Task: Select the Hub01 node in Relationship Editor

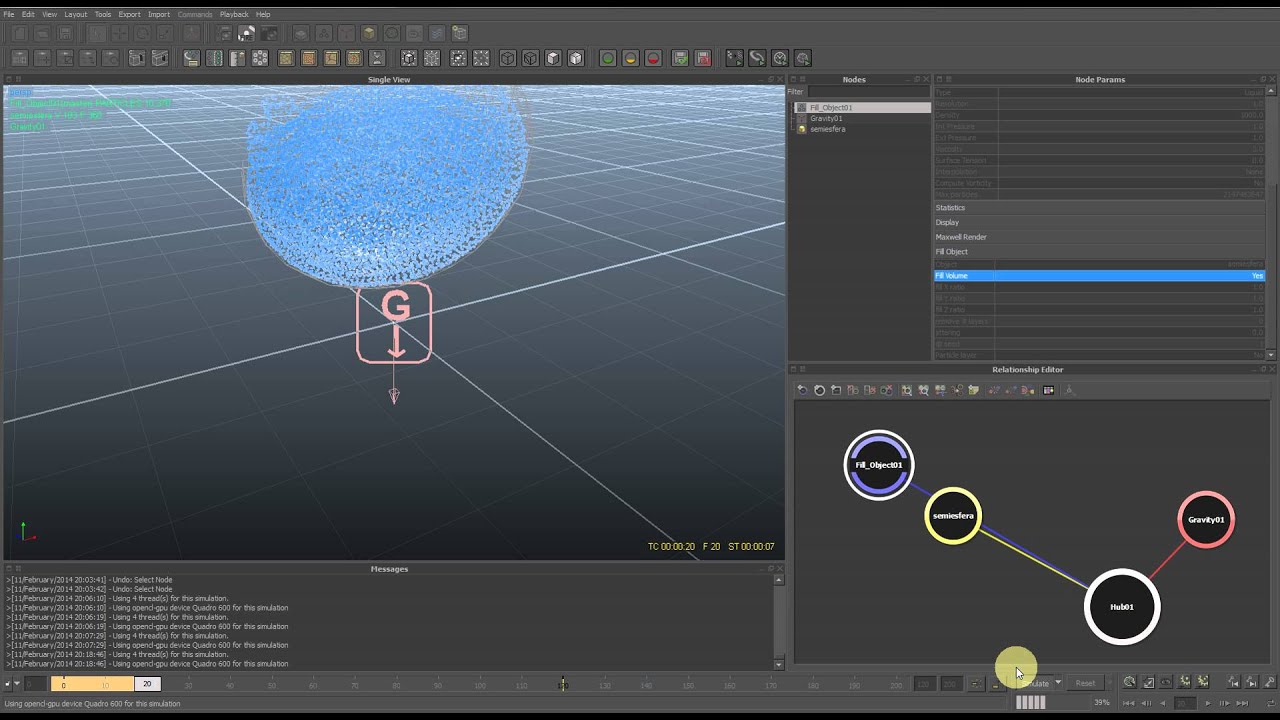Action: coord(1122,607)
